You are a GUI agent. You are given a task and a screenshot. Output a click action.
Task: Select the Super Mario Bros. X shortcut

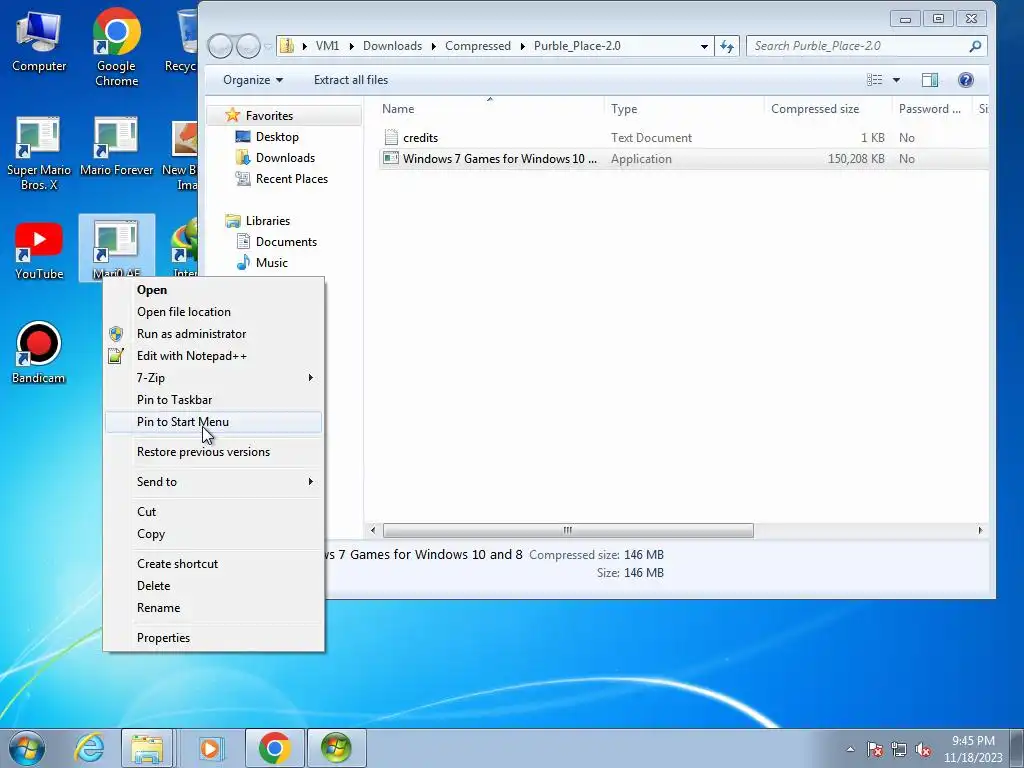pyautogui.click(x=39, y=154)
